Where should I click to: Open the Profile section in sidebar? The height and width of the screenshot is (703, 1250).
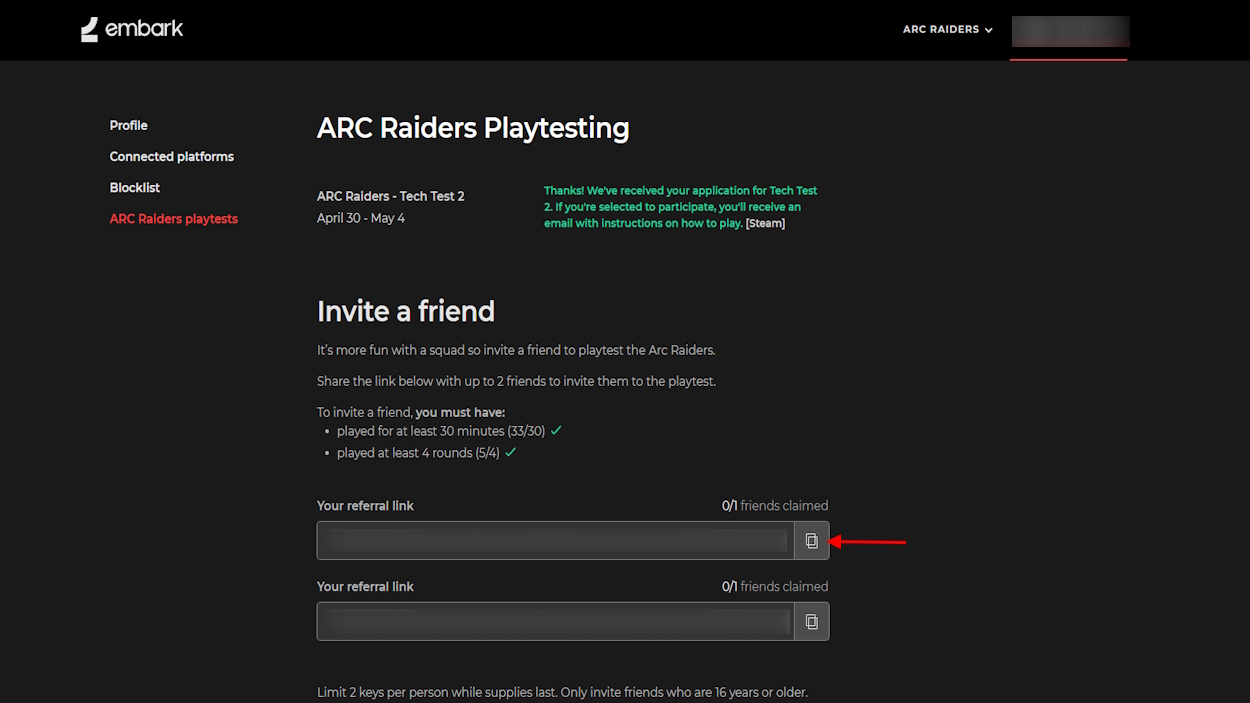coord(128,125)
